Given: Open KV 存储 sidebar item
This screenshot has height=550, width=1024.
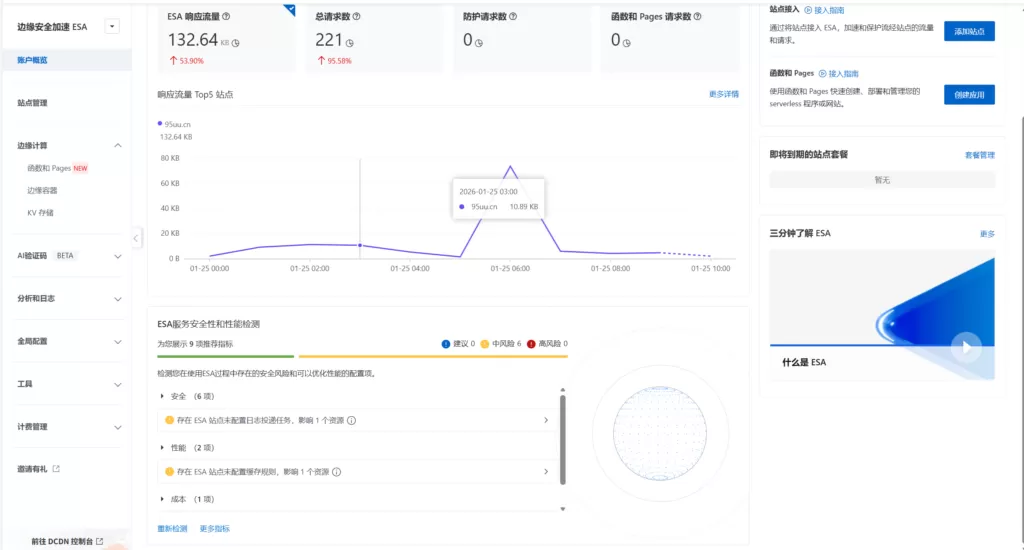Looking at the screenshot, I should pyautogui.click(x=40, y=213).
